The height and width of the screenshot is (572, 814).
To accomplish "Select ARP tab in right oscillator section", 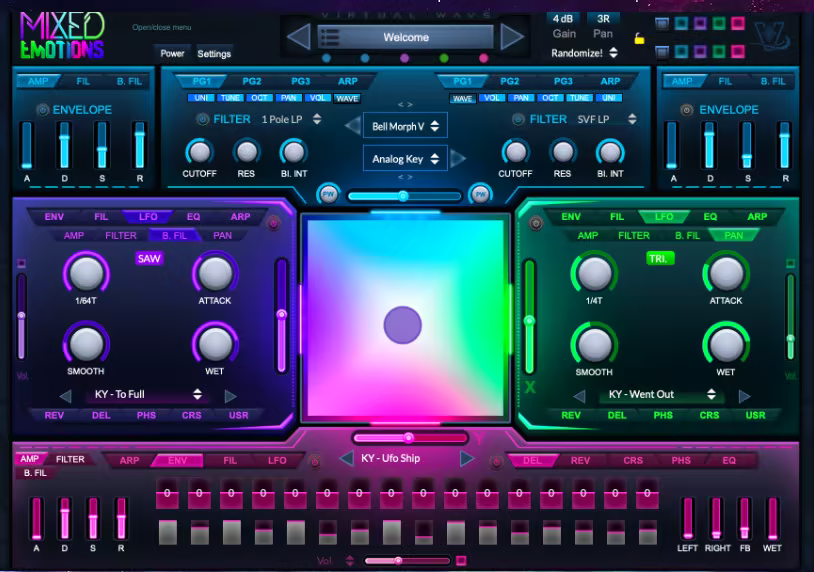I will point(610,81).
